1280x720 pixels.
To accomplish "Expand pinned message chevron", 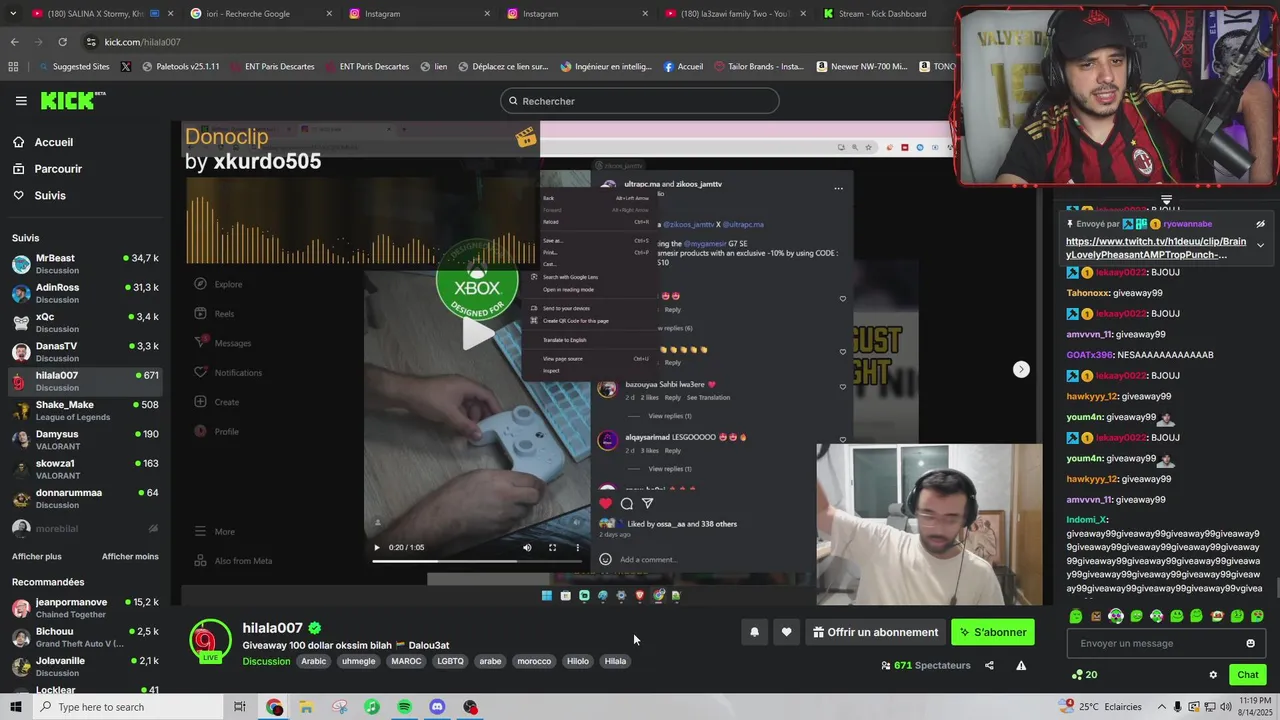I will (x=1260, y=245).
